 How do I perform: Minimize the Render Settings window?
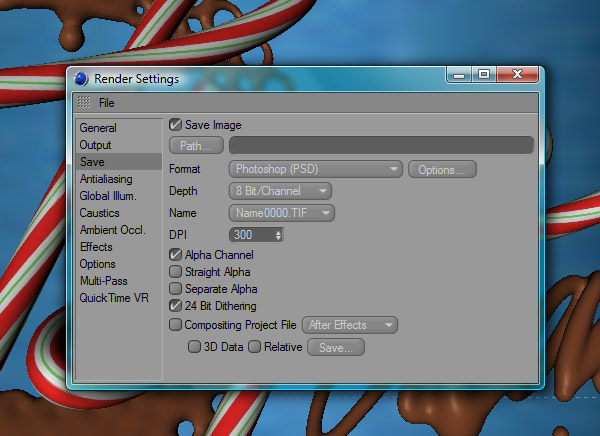tap(459, 74)
